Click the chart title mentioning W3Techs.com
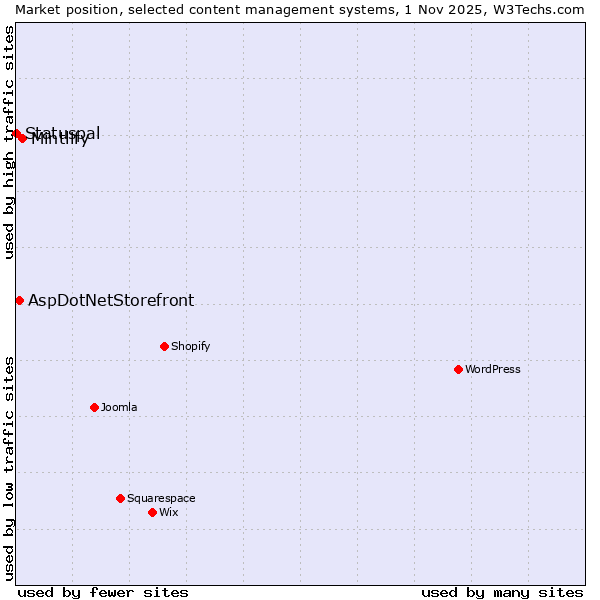The height and width of the screenshot is (600, 600). tap(300, 9)
